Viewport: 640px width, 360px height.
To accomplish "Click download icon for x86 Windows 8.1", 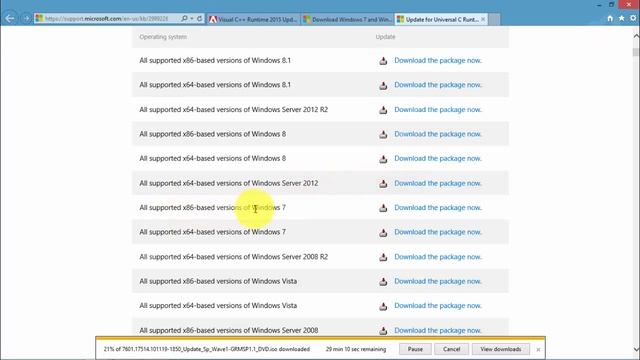I will coord(383,61).
